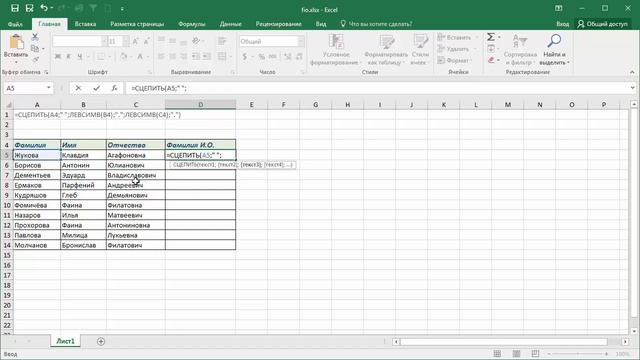The image size is (640, 360).
Task: Click the Save icon in quick access toolbar
Action: click(15, 8)
